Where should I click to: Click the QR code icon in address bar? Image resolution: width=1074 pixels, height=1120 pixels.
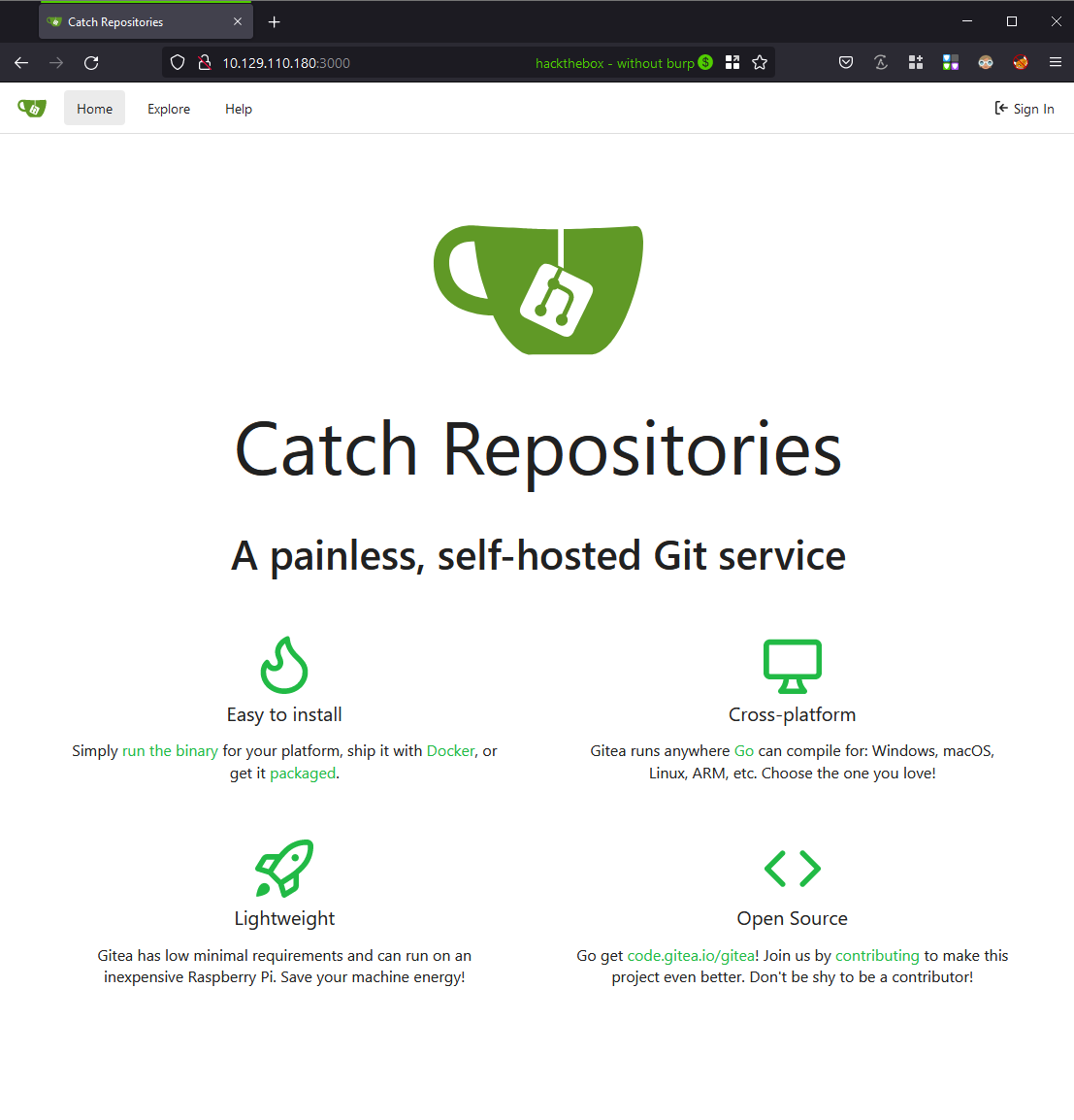pos(732,62)
